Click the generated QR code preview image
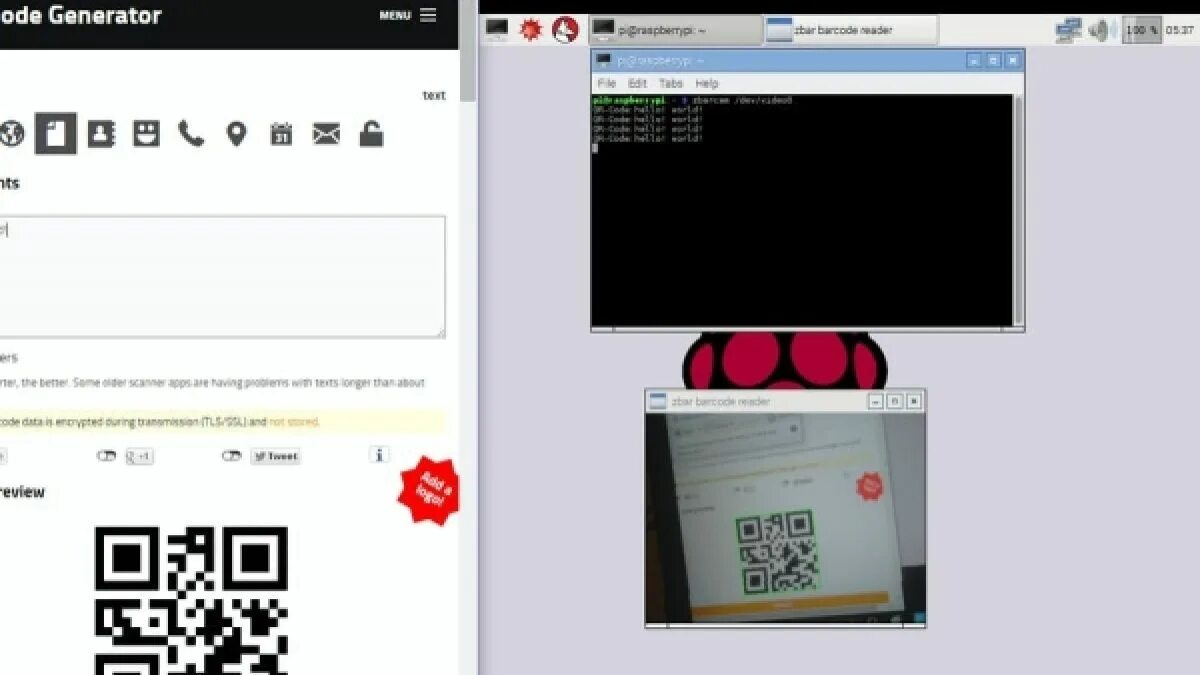Screen dimensions: 1200x675 (x=191, y=600)
